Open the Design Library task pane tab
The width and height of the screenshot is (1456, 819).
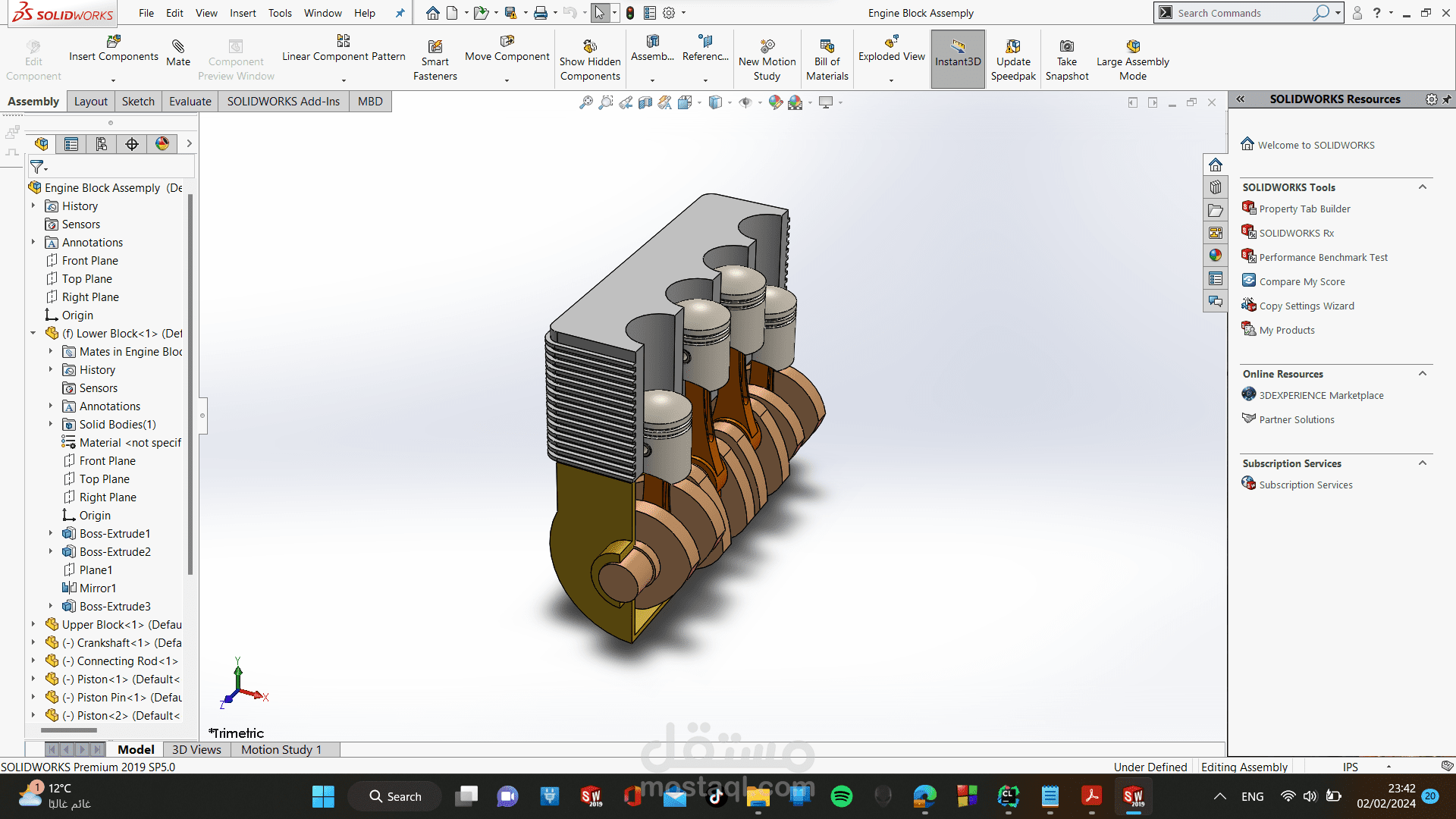[1216, 187]
